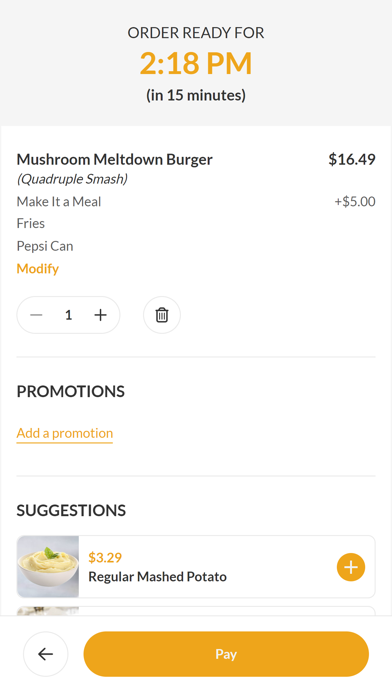Screen dimensions: 392x696
Task: Tap the Pay button
Action: pyautogui.click(x=226, y=654)
